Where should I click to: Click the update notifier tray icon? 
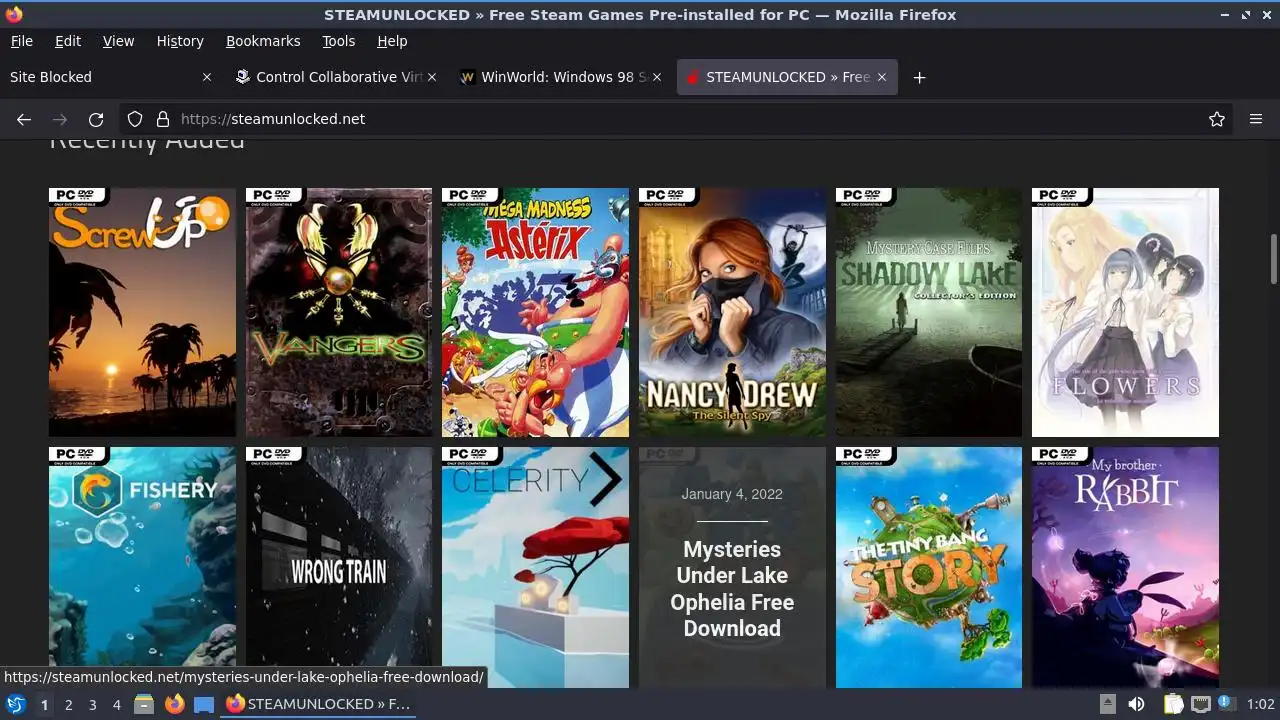1226,704
